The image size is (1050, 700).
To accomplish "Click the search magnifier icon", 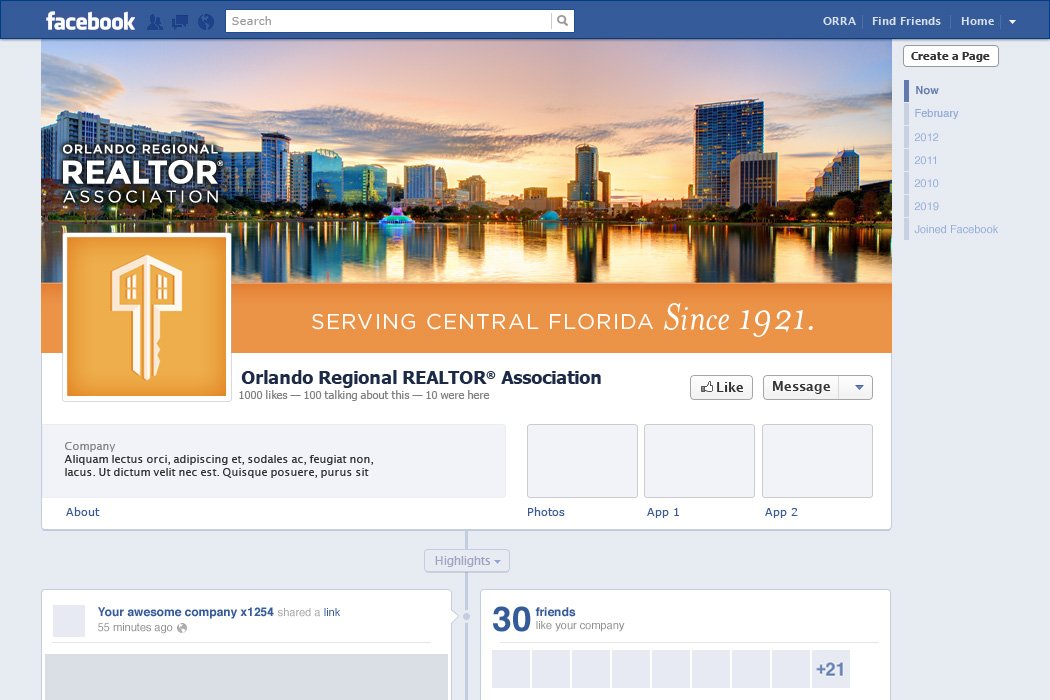I will pyautogui.click(x=562, y=21).
